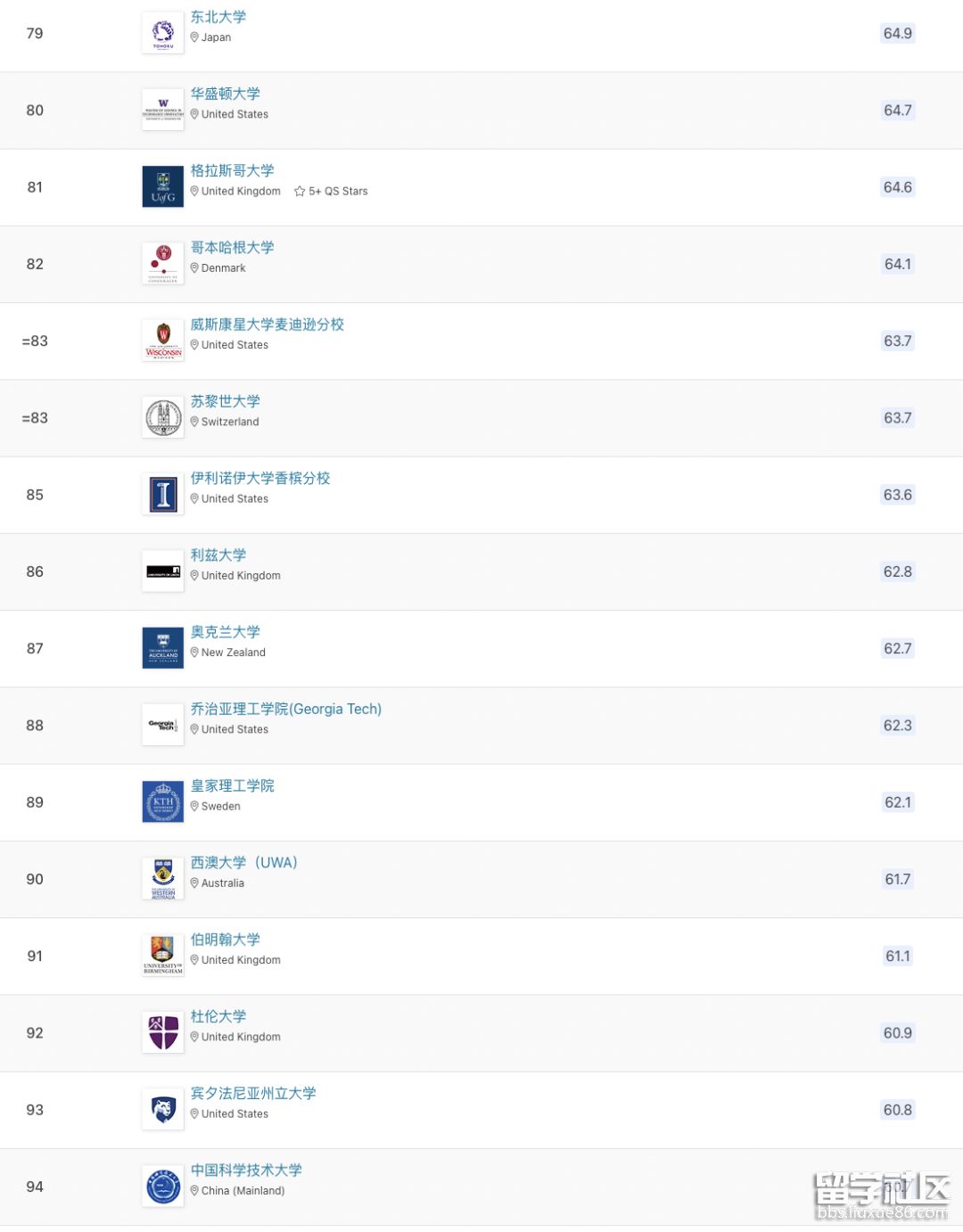Open the 华盛顿大学 link

(x=225, y=94)
